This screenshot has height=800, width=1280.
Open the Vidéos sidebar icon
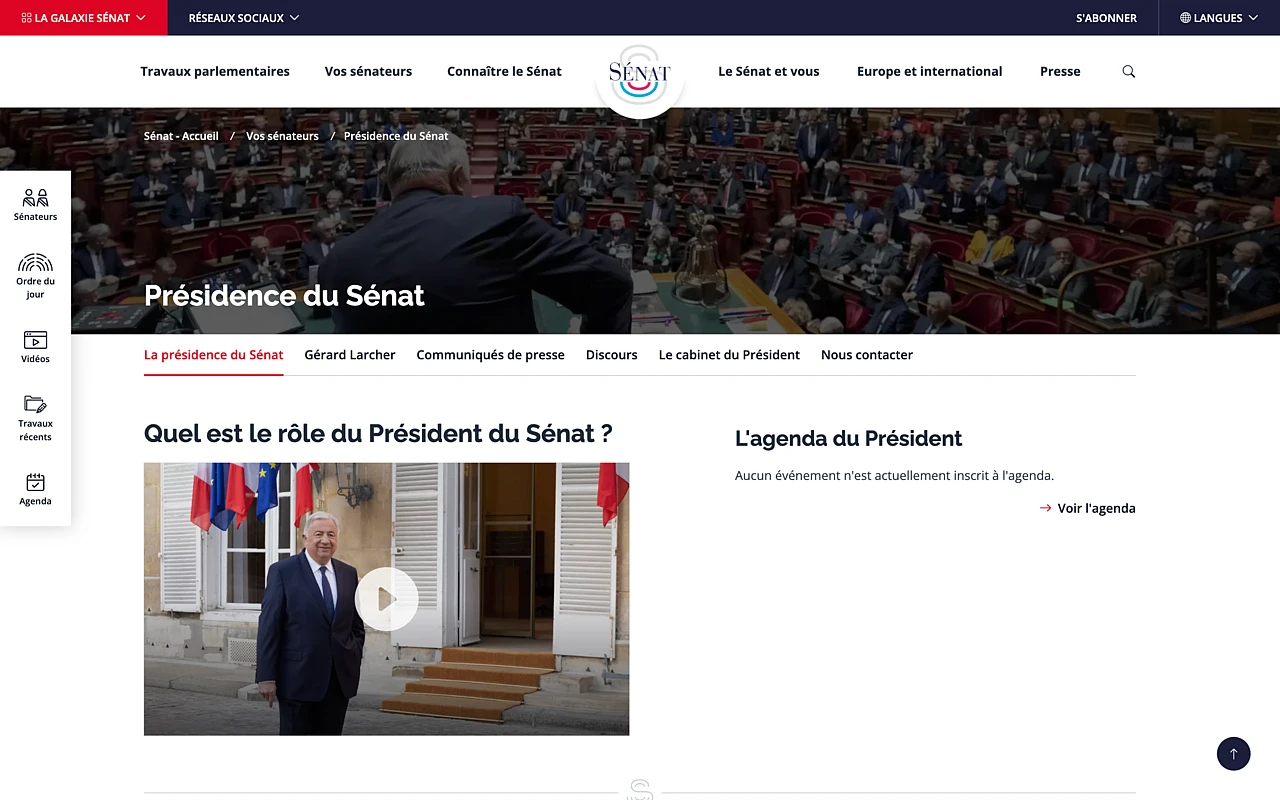tap(35, 340)
